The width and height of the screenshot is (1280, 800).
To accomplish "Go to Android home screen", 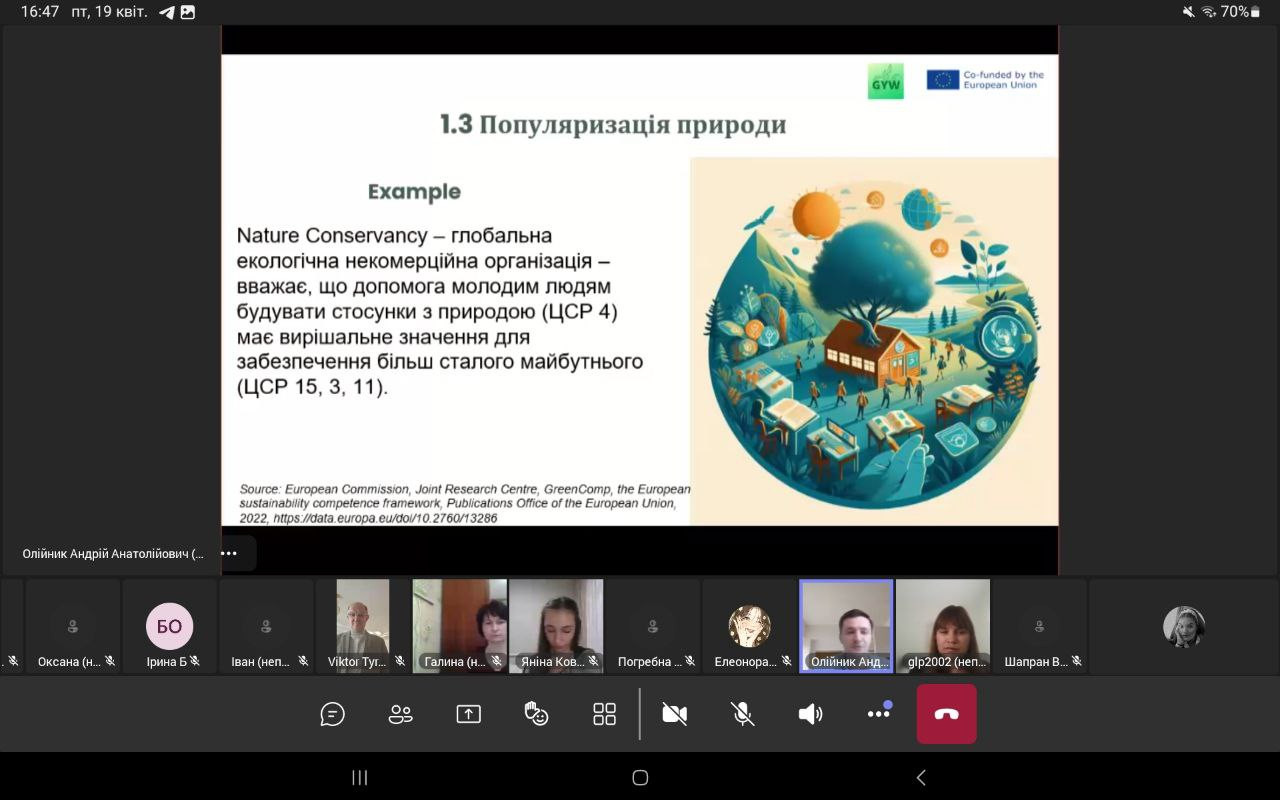I will [640, 777].
